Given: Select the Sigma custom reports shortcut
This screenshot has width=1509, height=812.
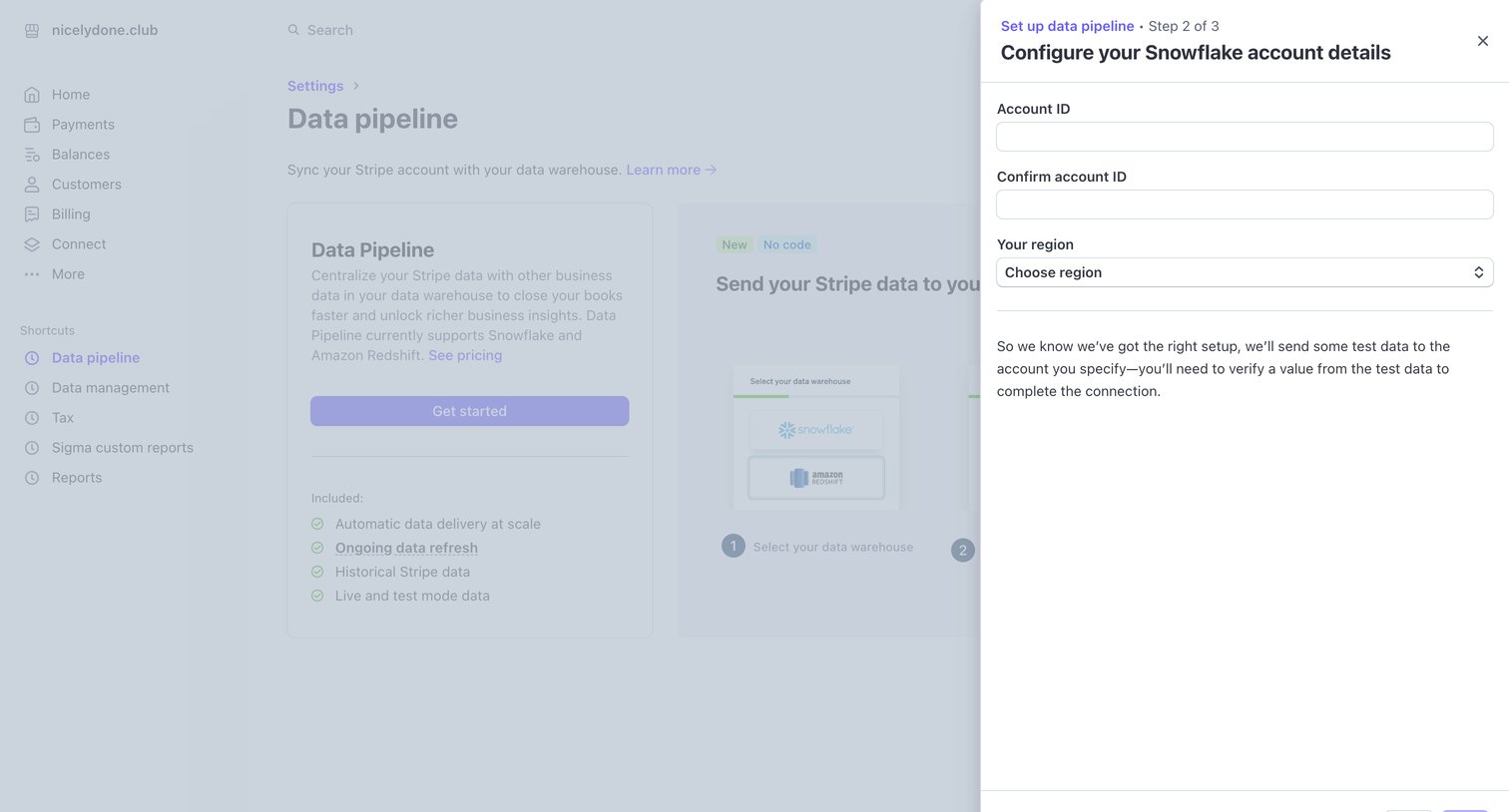Looking at the screenshot, I should coord(123,448).
